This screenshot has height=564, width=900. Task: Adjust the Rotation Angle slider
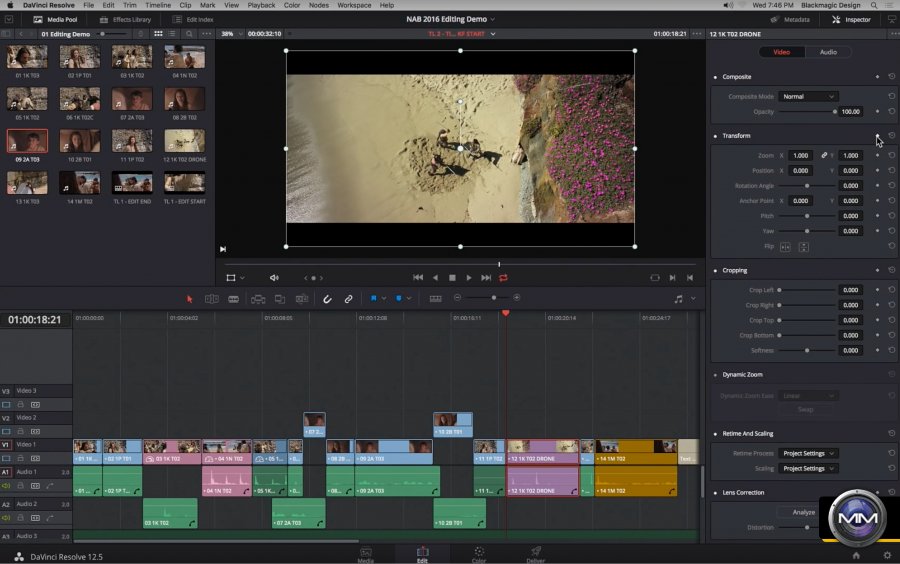pos(807,186)
